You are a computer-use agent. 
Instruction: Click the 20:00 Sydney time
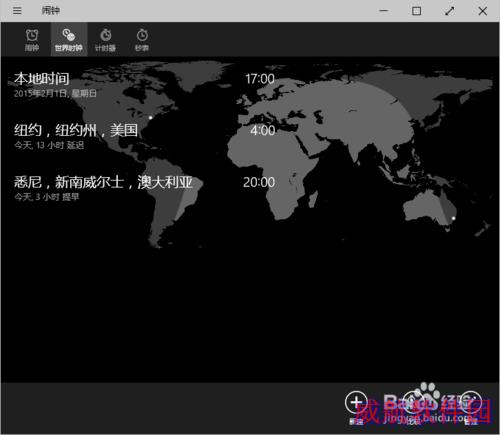pos(259,182)
